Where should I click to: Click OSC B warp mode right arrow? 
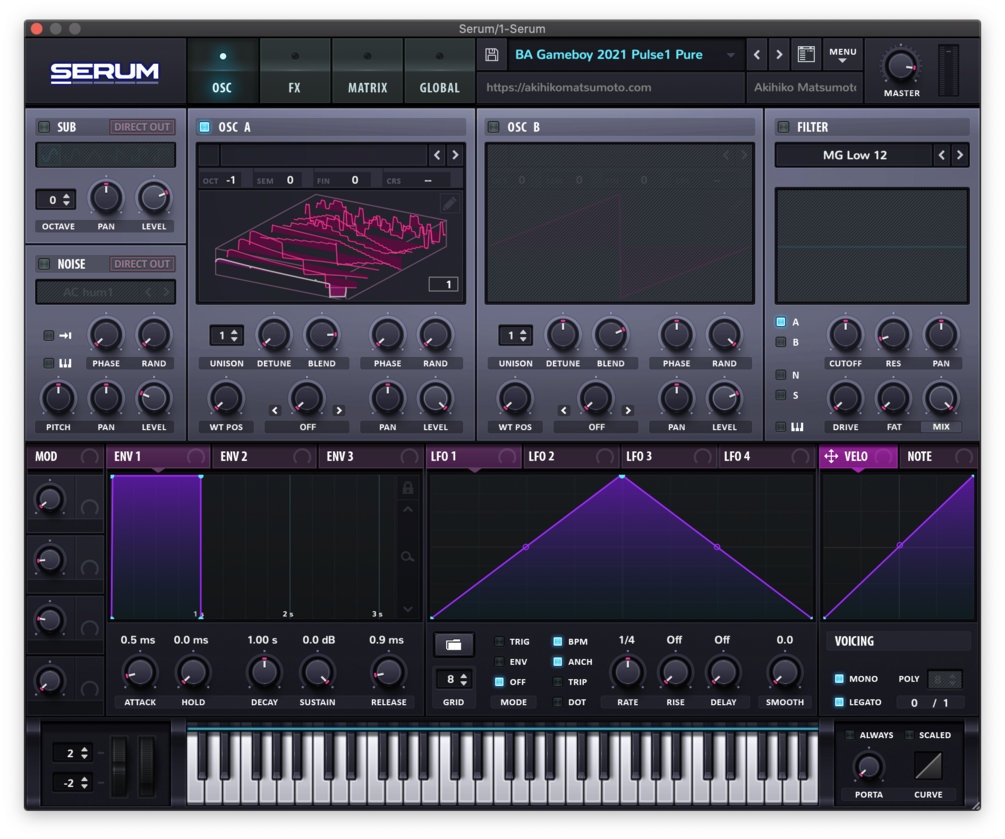628,410
